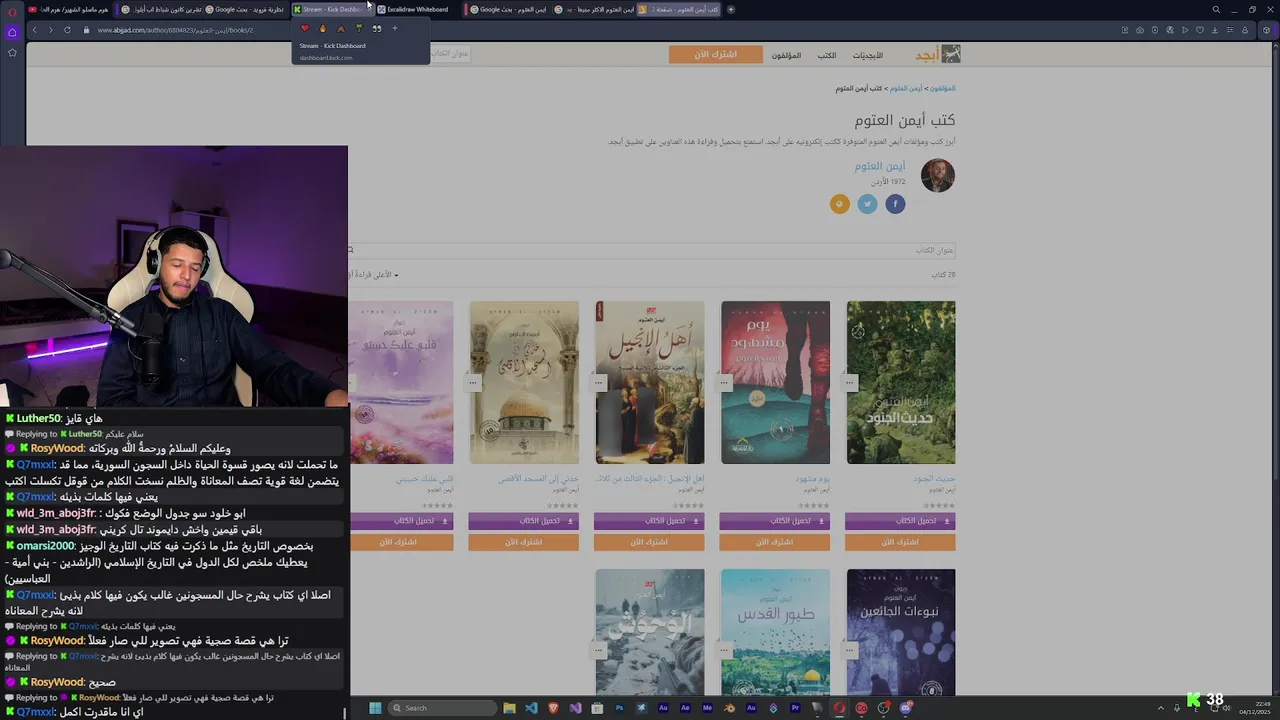The width and height of the screenshot is (1280, 720).
Task: Download the يوم مشهود book
Action: (x=774, y=521)
